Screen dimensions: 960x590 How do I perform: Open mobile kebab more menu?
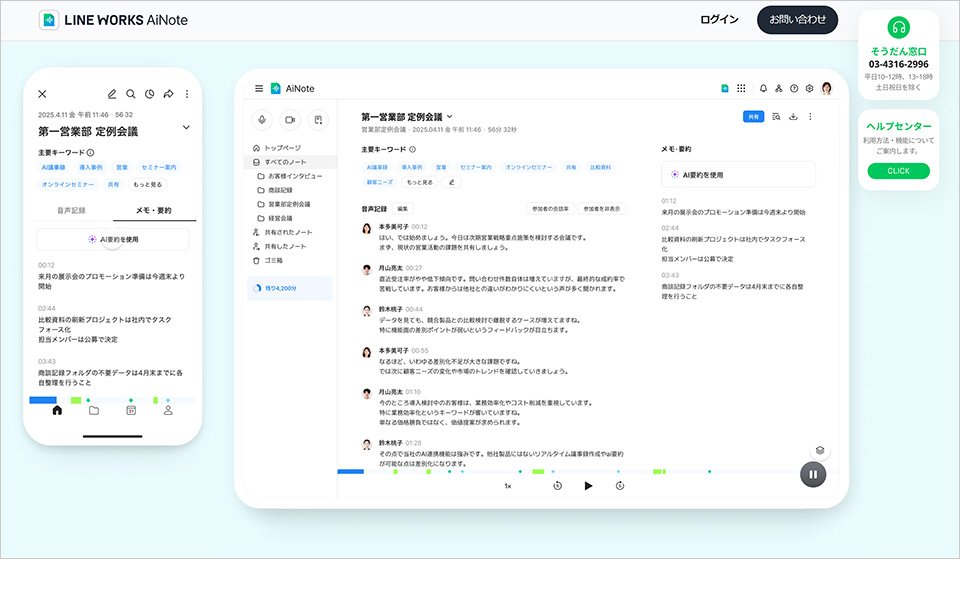[187, 94]
